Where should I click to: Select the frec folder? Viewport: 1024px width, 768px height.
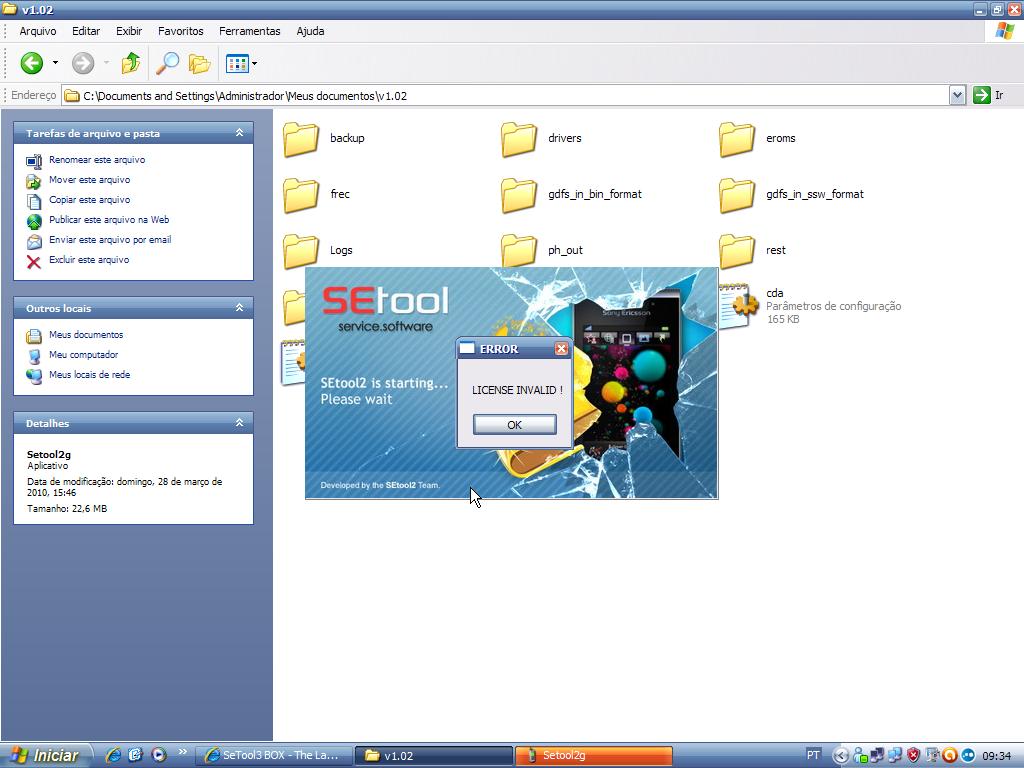(x=317, y=195)
